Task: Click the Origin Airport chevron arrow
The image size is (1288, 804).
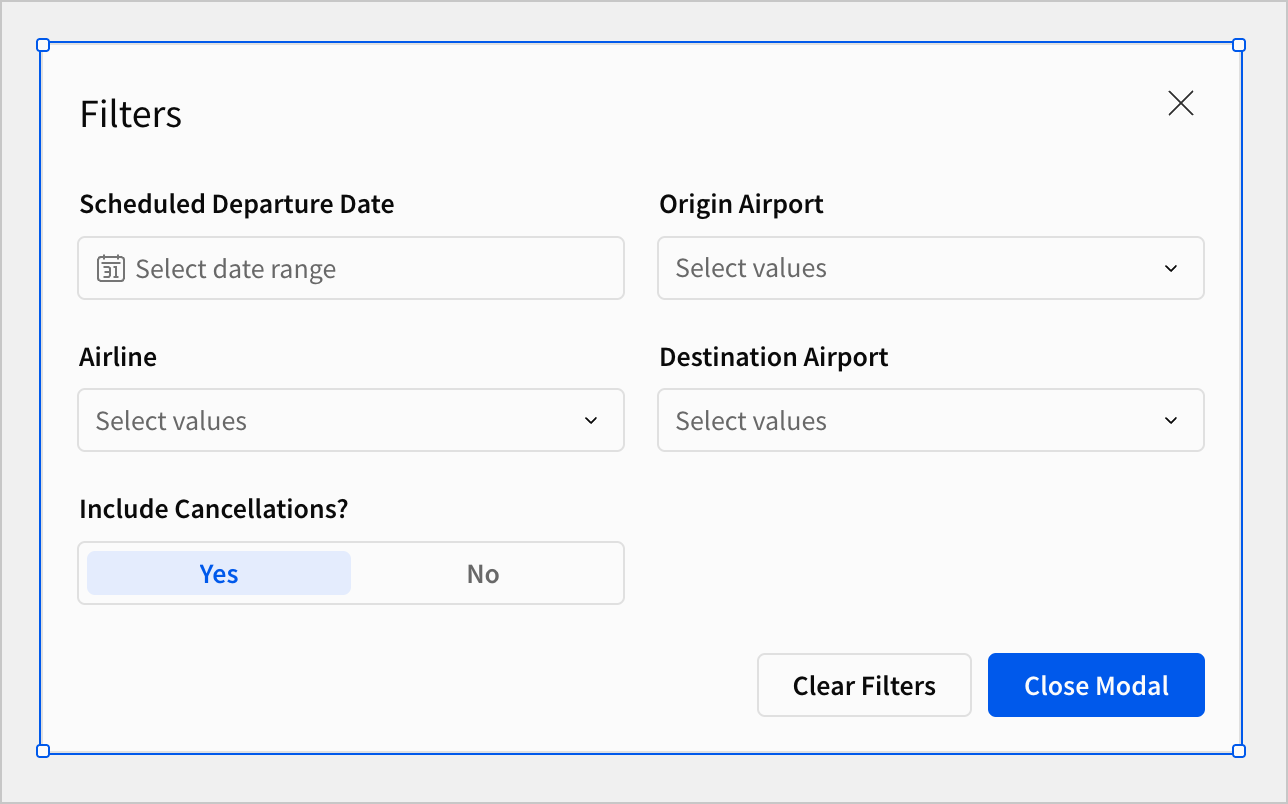Action: tap(1171, 269)
